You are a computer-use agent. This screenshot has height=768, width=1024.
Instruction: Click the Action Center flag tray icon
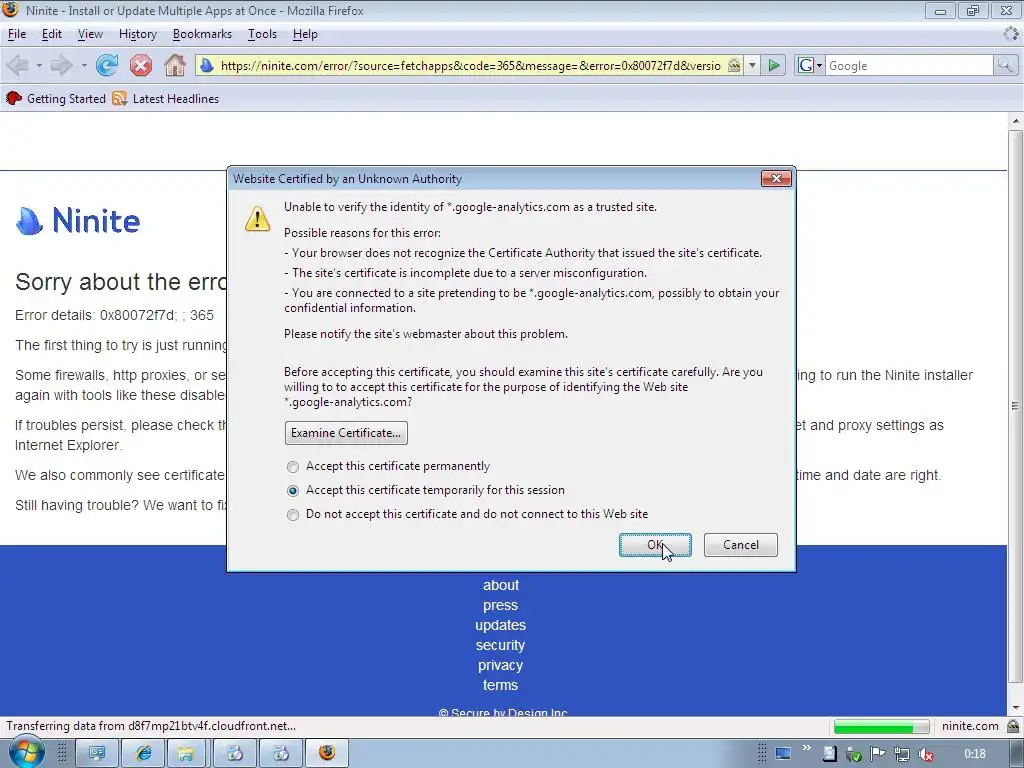point(877,754)
